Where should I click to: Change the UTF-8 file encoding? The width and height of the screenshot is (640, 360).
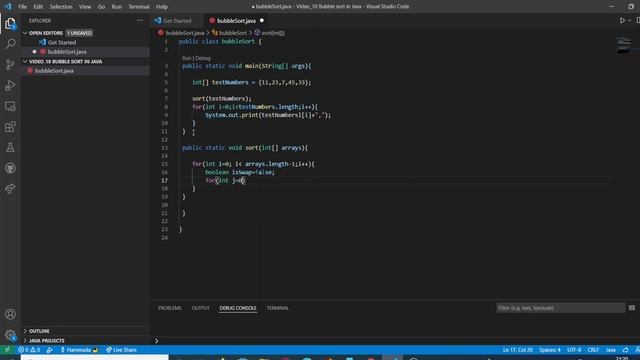pyautogui.click(x=574, y=350)
